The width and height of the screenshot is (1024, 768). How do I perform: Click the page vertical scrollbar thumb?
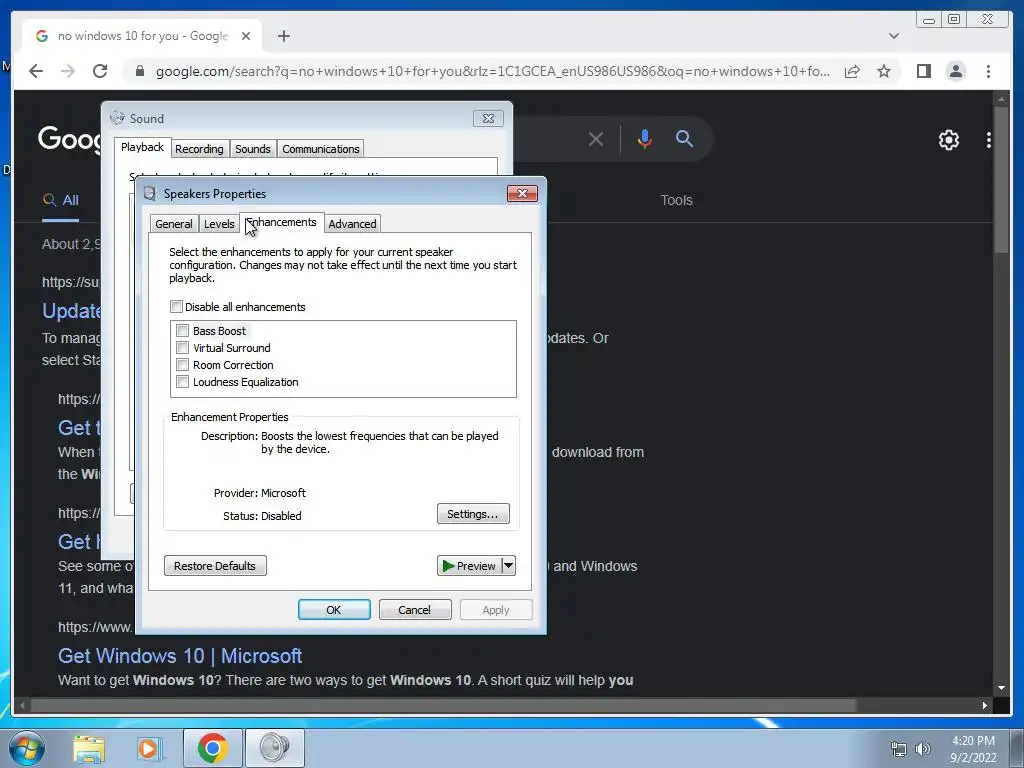(x=1001, y=178)
